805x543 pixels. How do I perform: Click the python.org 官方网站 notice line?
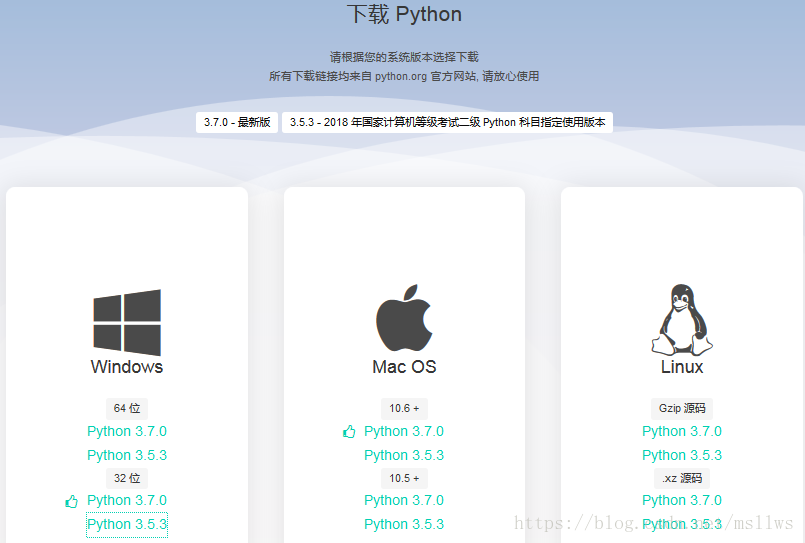(404, 76)
